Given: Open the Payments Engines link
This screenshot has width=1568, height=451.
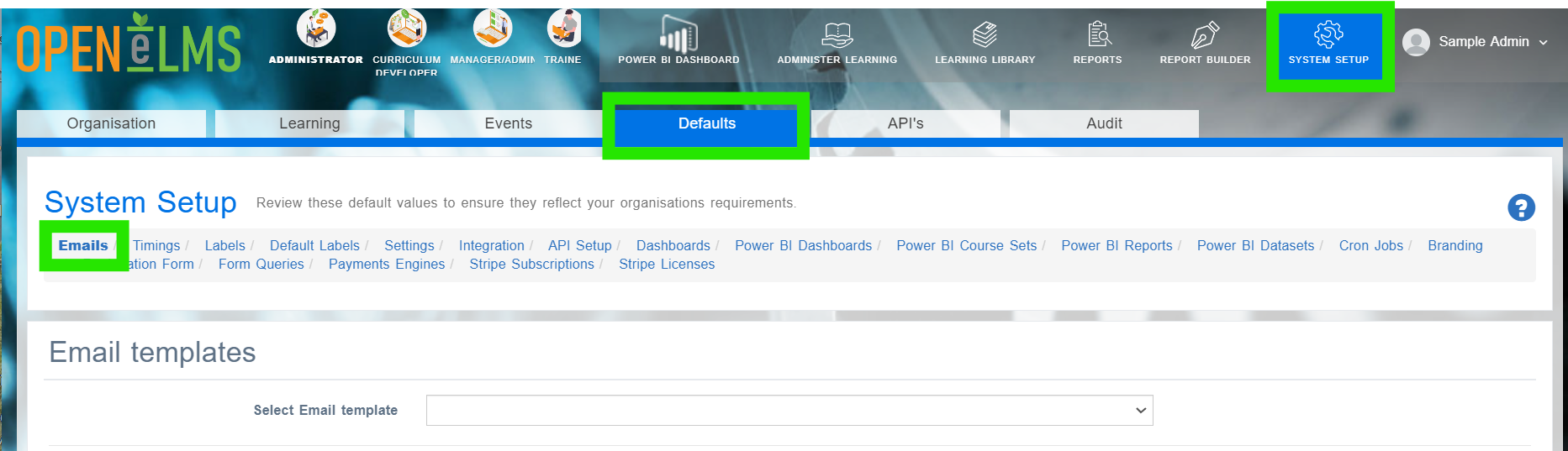Looking at the screenshot, I should pos(387,264).
